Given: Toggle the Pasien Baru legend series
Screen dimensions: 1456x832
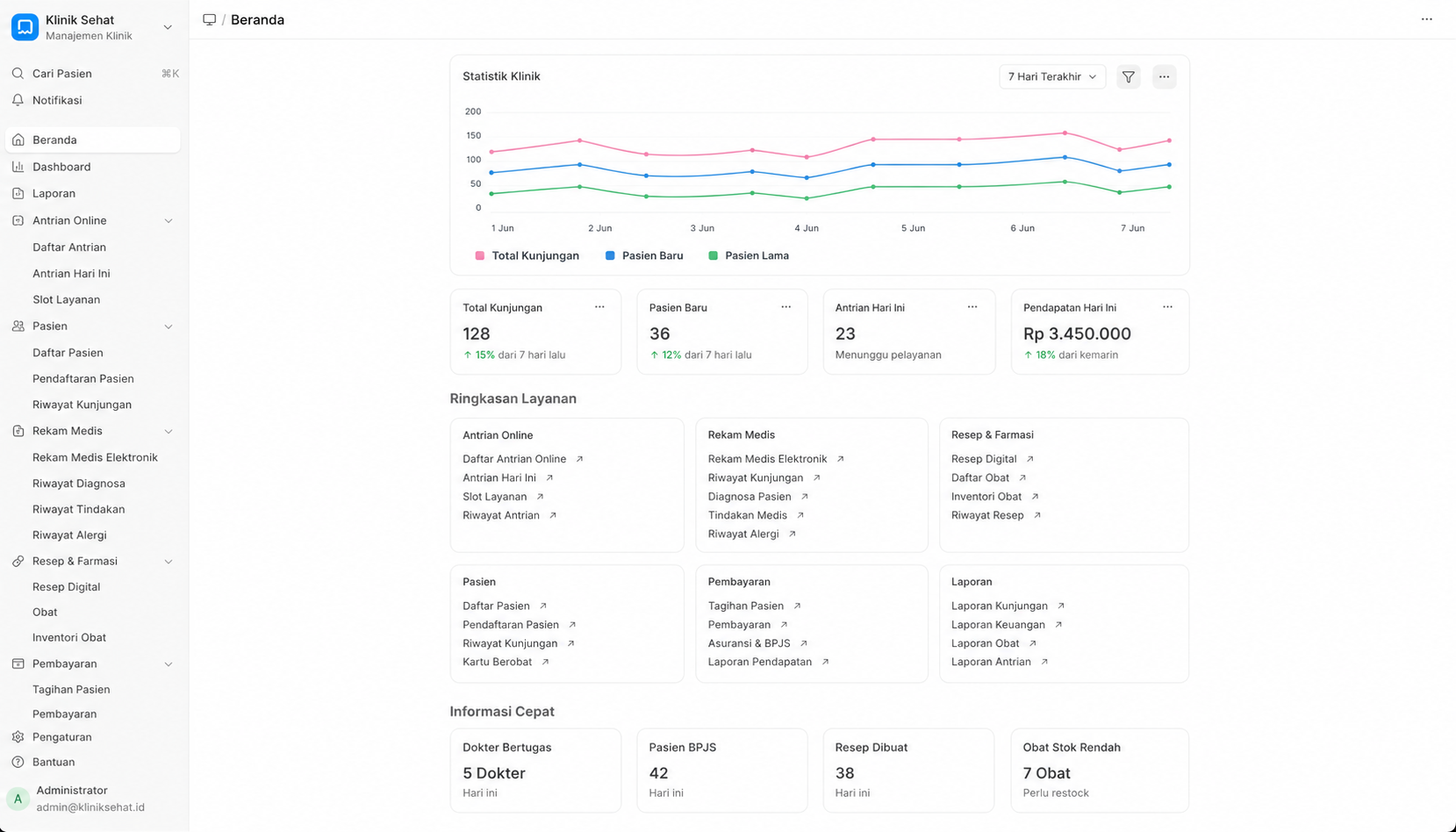Looking at the screenshot, I should pyautogui.click(x=643, y=255).
